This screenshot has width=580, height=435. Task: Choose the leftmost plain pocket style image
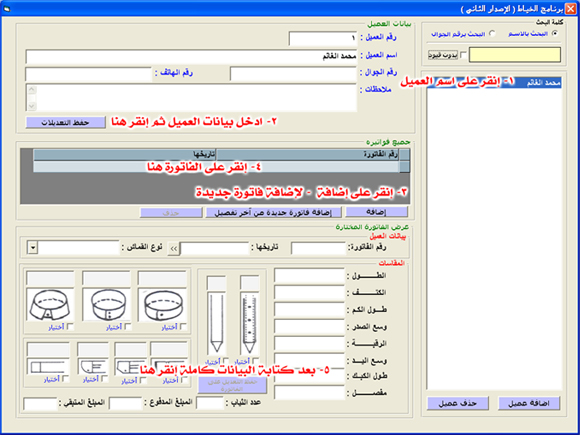coord(48,366)
